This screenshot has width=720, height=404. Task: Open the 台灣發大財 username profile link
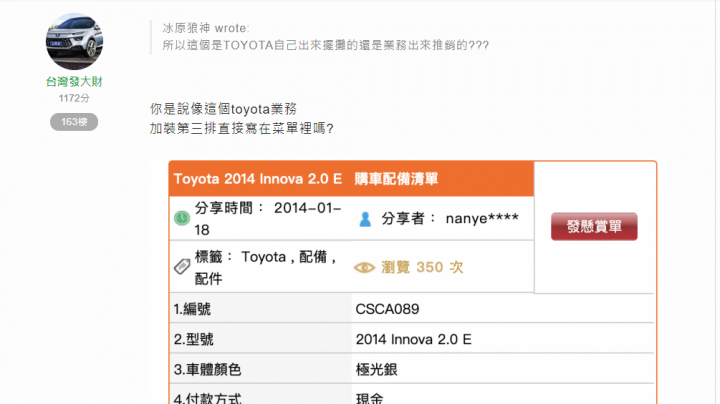tap(74, 82)
